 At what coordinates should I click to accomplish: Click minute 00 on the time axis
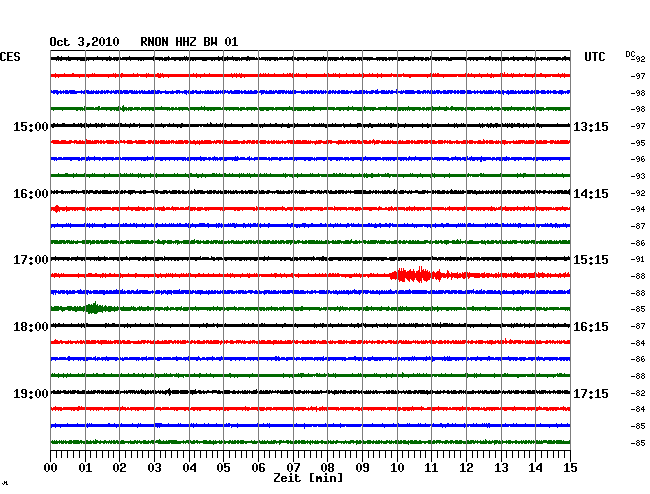click(51, 468)
